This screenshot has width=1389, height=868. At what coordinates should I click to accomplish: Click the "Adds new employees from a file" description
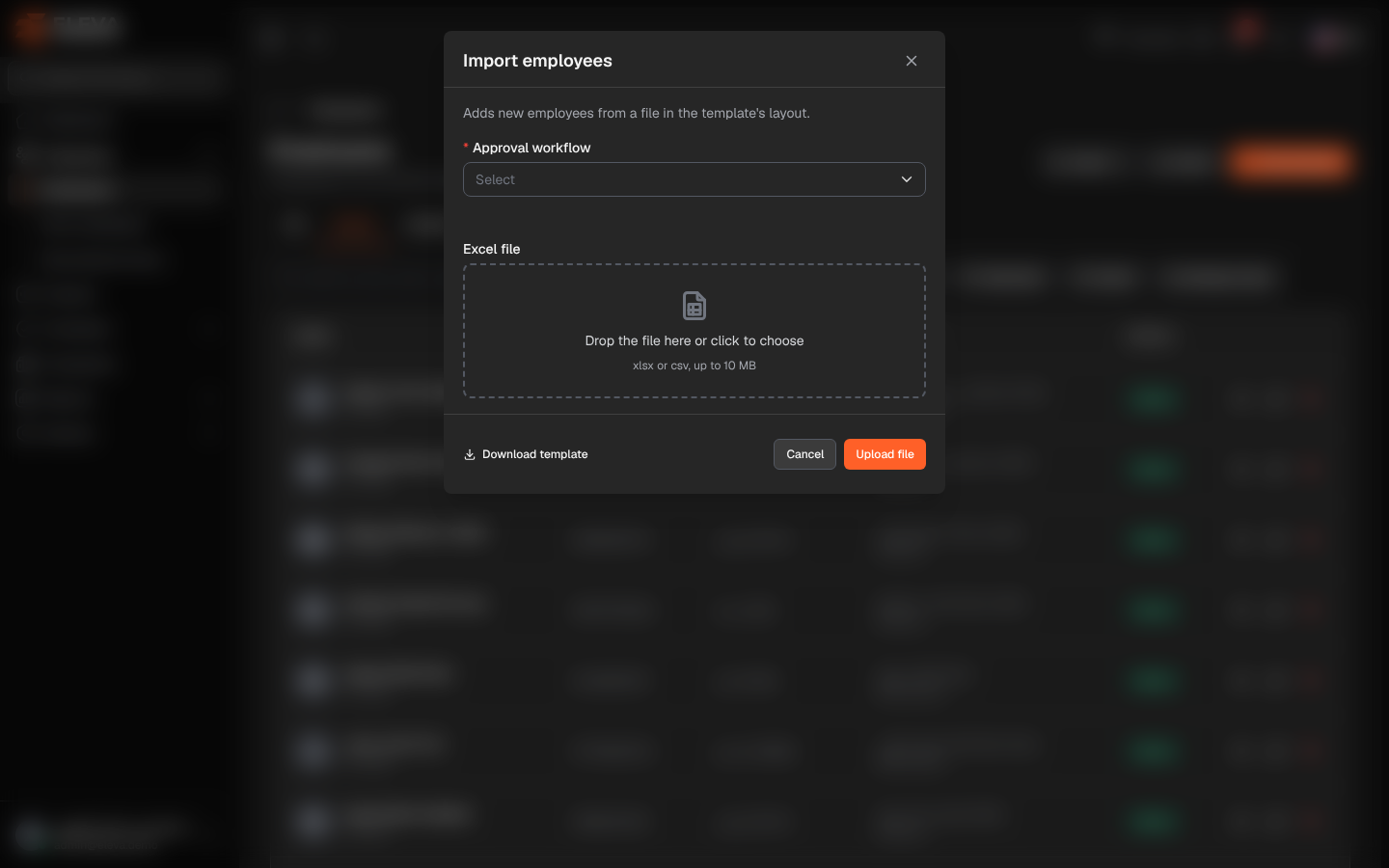pos(637,113)
